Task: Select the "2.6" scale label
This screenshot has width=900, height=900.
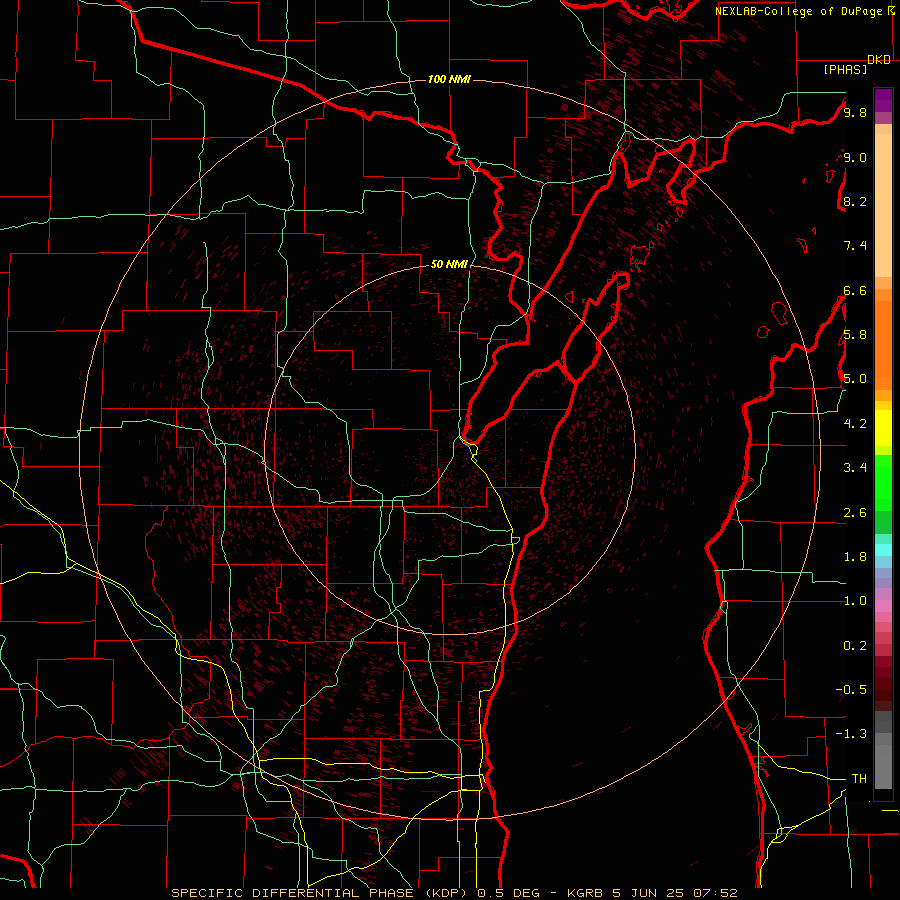Action: [x=855, y=513]
